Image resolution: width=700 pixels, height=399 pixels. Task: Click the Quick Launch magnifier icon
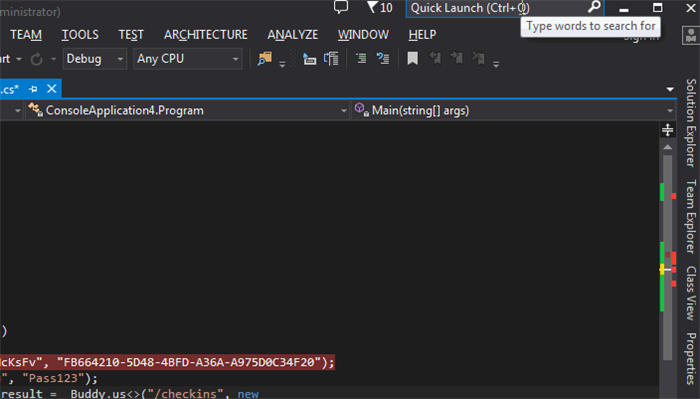point(594,7)
